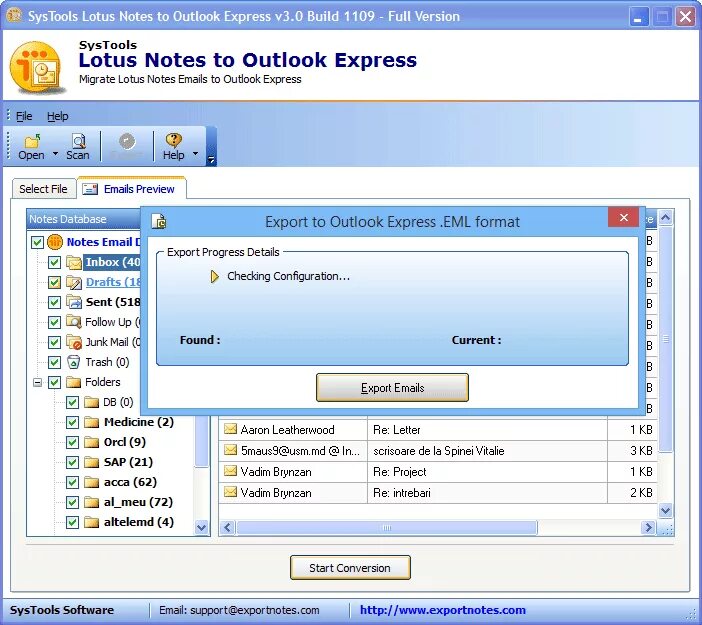Click subject "scrisoare de la Spinei Vitalie"

(439, 451)
